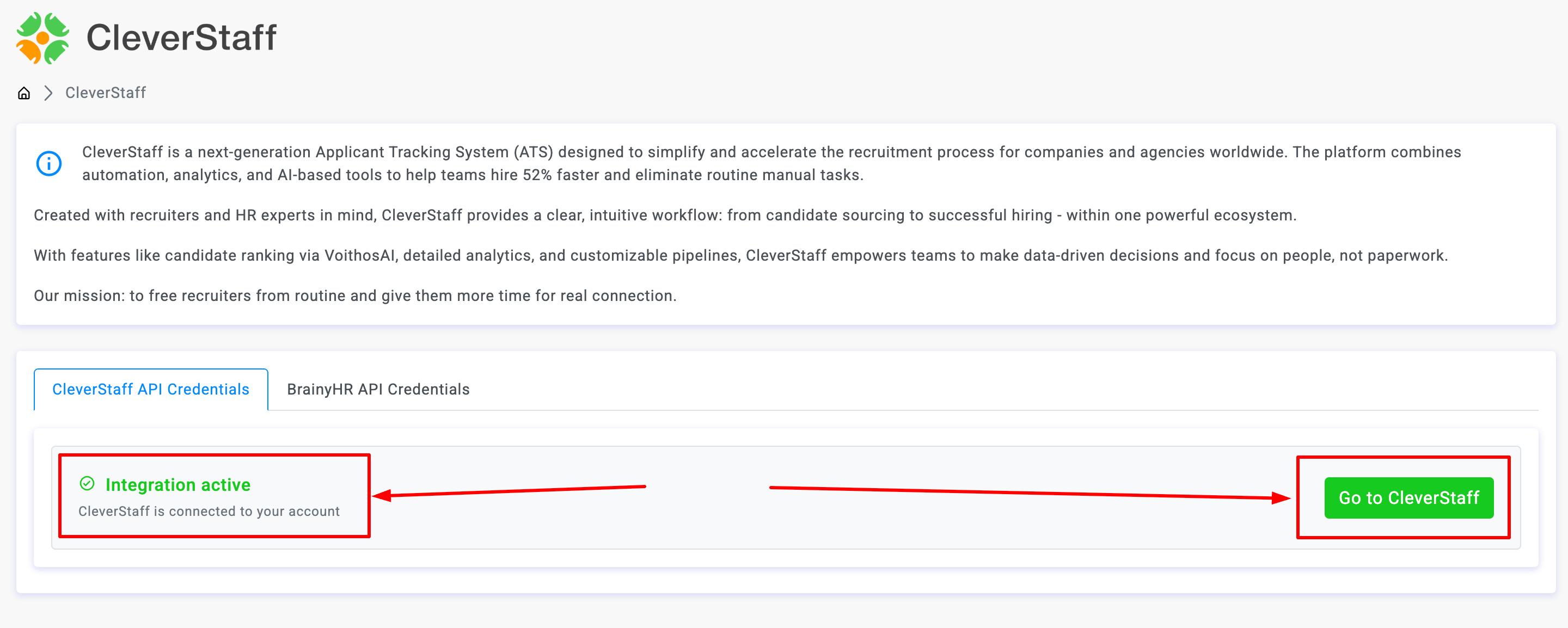Screen dimensions: 1568x628
Task: Click the empty tab strip right of BrainyHR tab
Action: pos(1004,390)
